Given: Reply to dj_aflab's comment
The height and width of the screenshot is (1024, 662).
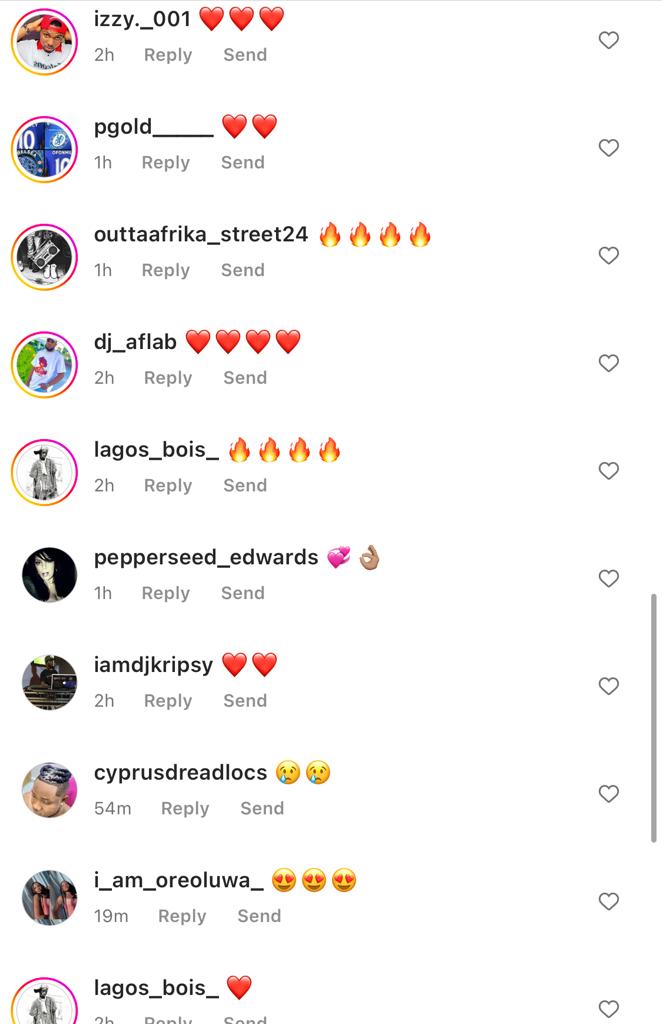Looking at the screenshot, I should click(x=168, y=378).
